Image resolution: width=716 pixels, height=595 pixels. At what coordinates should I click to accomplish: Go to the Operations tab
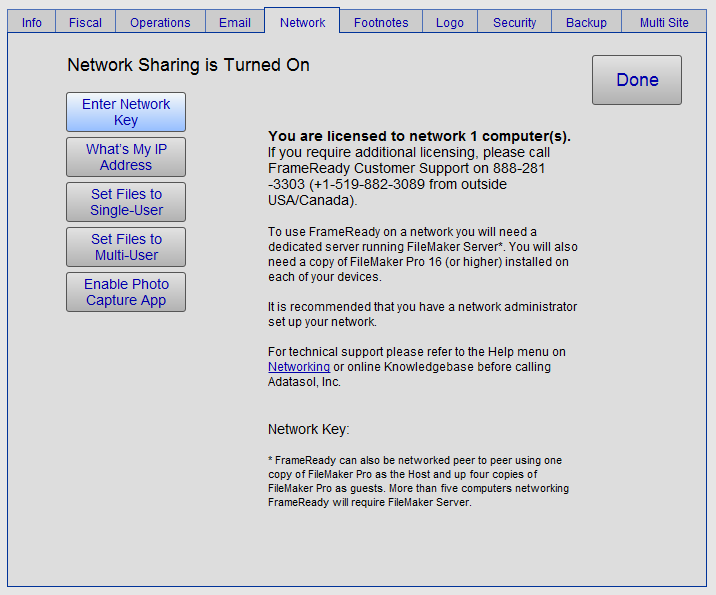[x=160, y=22]
